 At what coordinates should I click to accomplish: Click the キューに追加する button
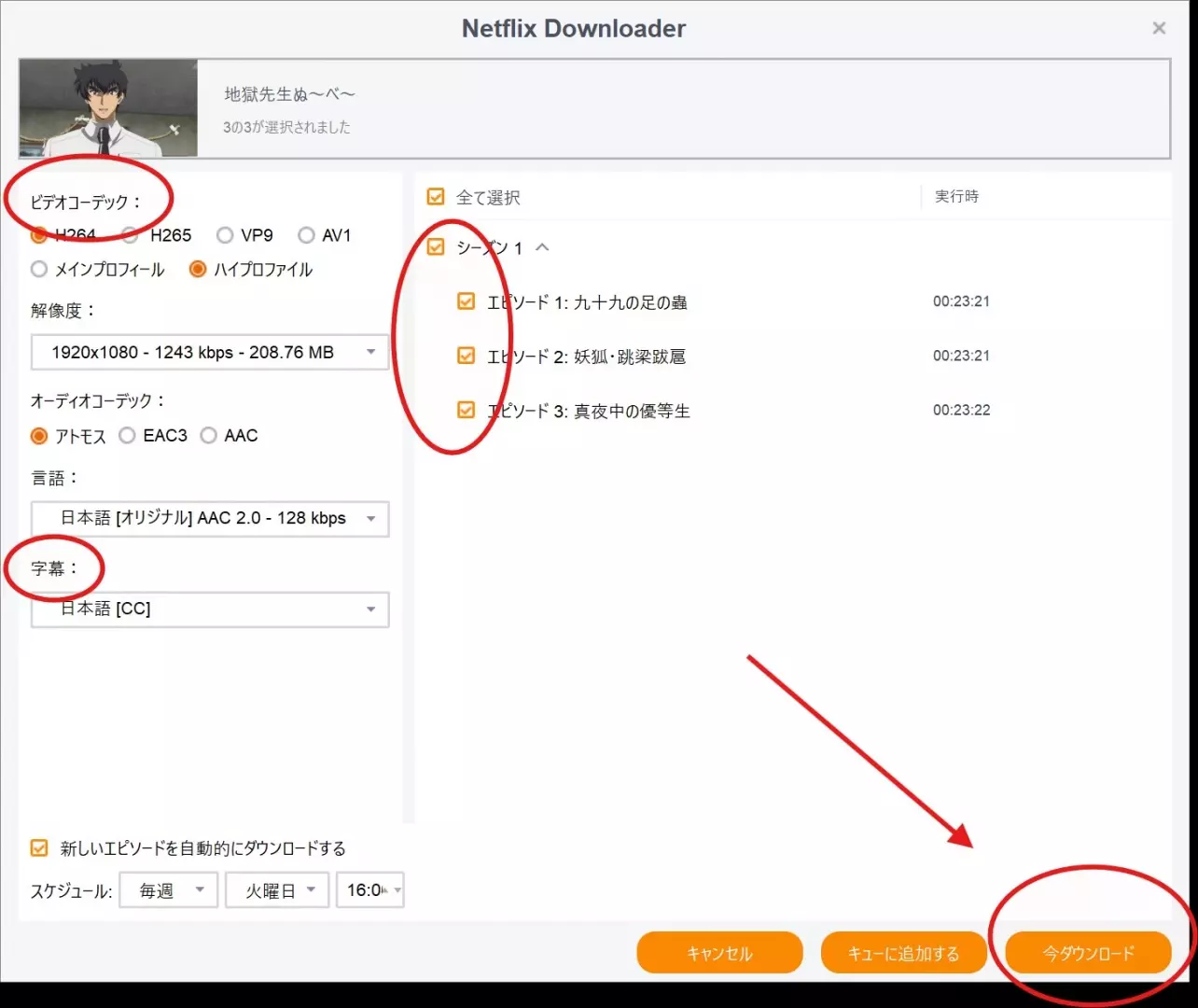point(903,953)
